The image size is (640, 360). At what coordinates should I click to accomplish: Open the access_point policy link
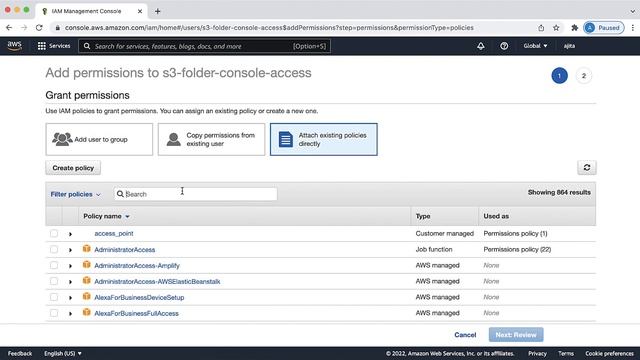pyautogui.click(x=114, y=233)
